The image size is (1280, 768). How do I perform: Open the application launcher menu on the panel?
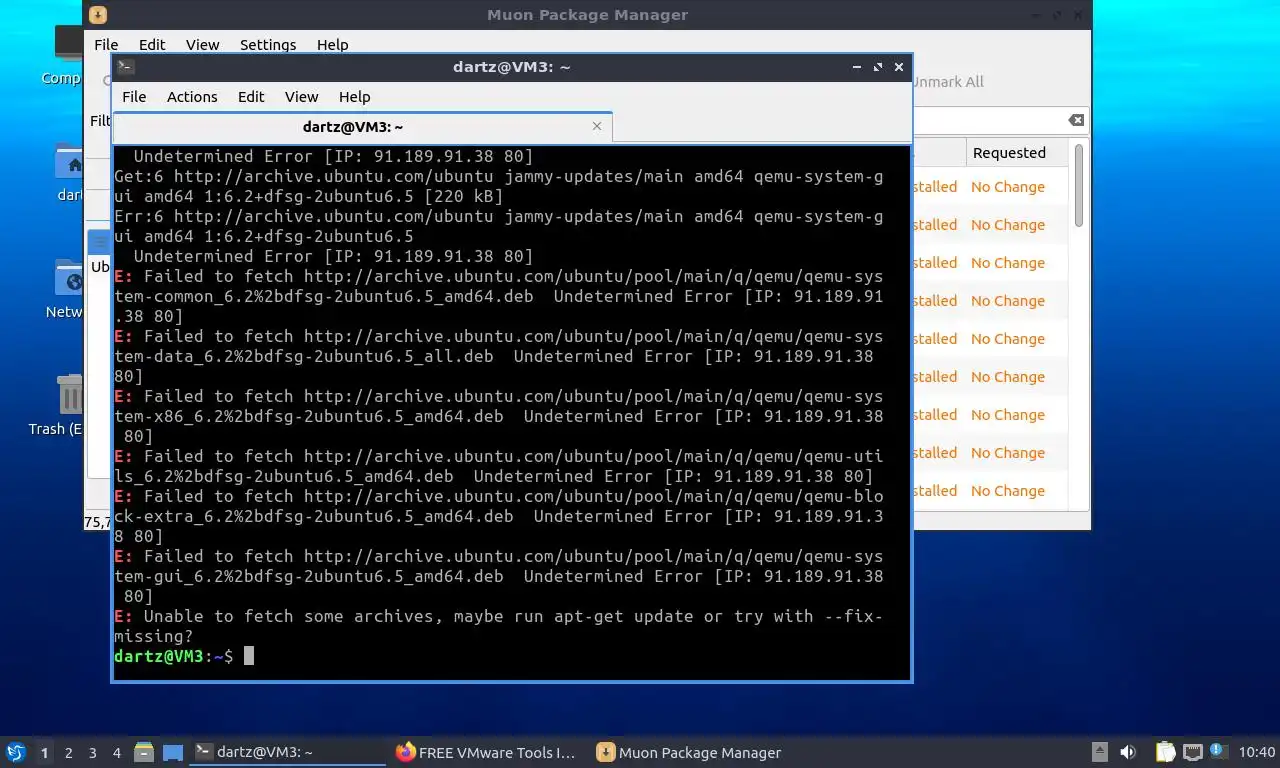(15, 752)
